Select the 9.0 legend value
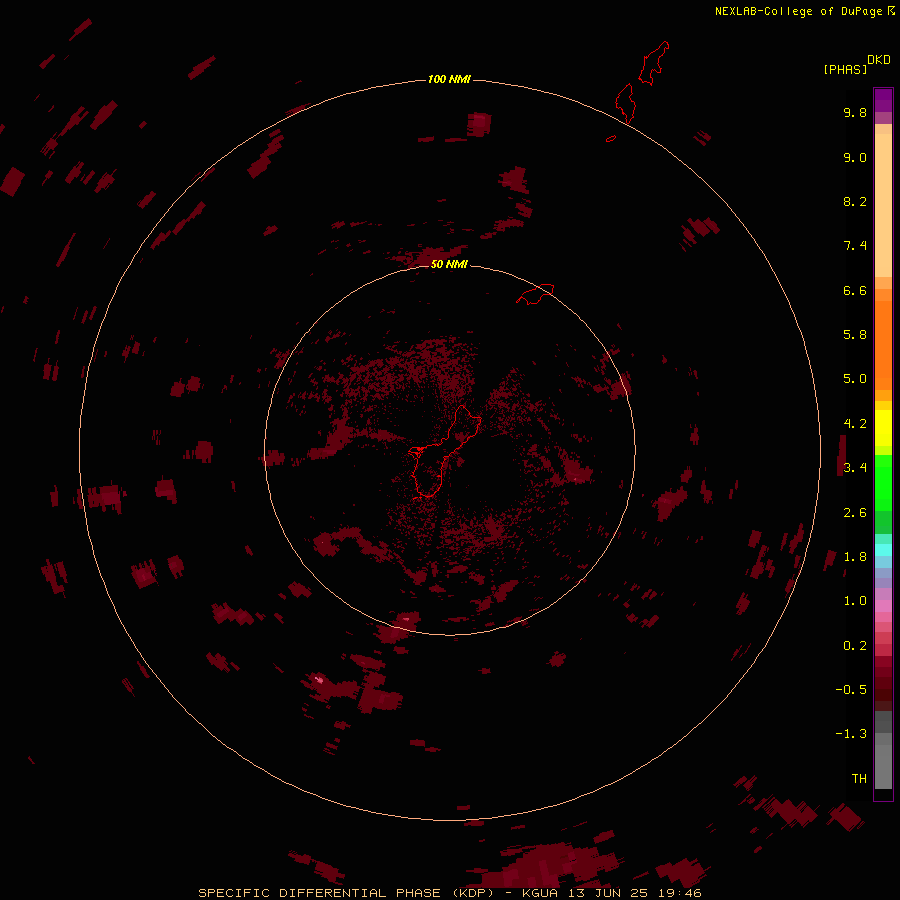The image size is (900, 900). [x=855, y=157]
